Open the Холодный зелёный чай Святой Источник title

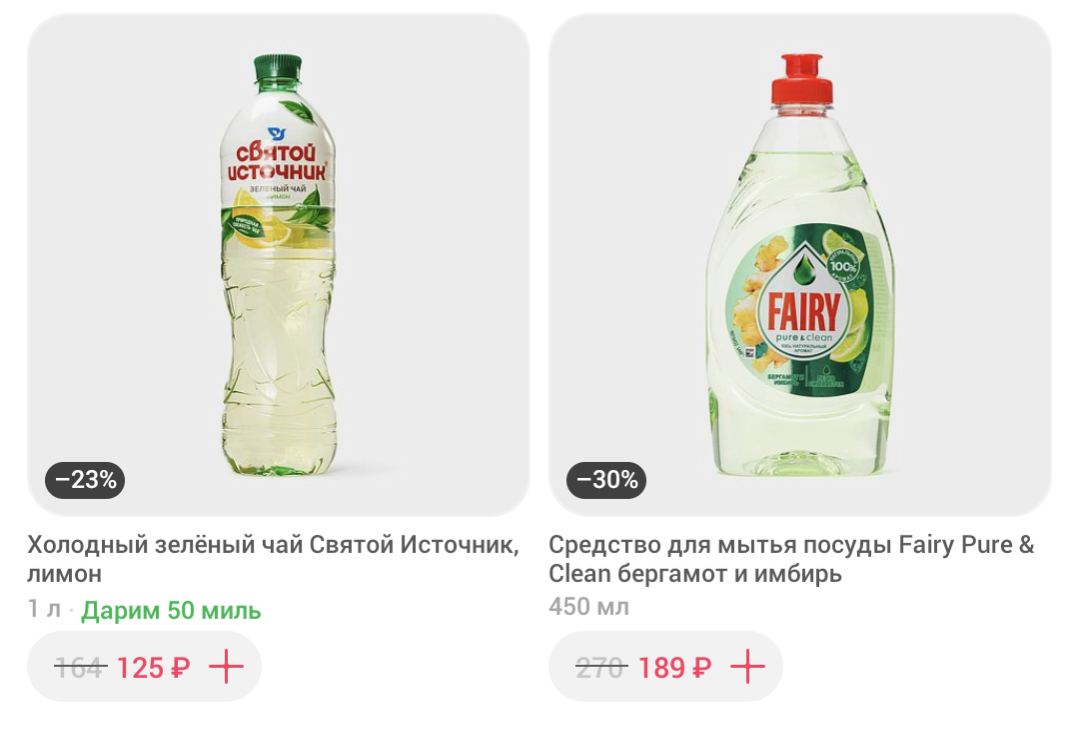point(273,559)
